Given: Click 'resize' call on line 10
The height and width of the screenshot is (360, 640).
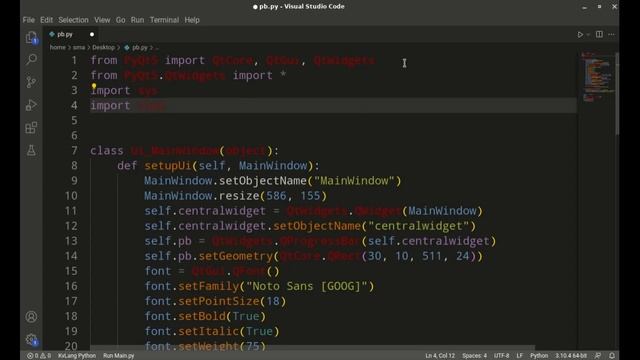Looking at the screenshot, I should click(239, 196).
